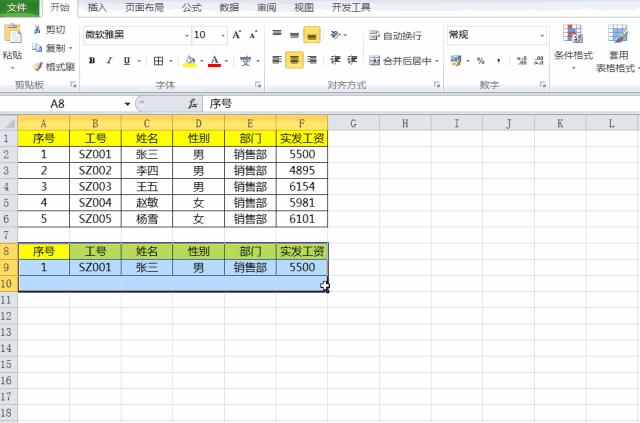Expand the font color dropdown arrow
Screen dimensions: 640x423
(x=226, y=61)
